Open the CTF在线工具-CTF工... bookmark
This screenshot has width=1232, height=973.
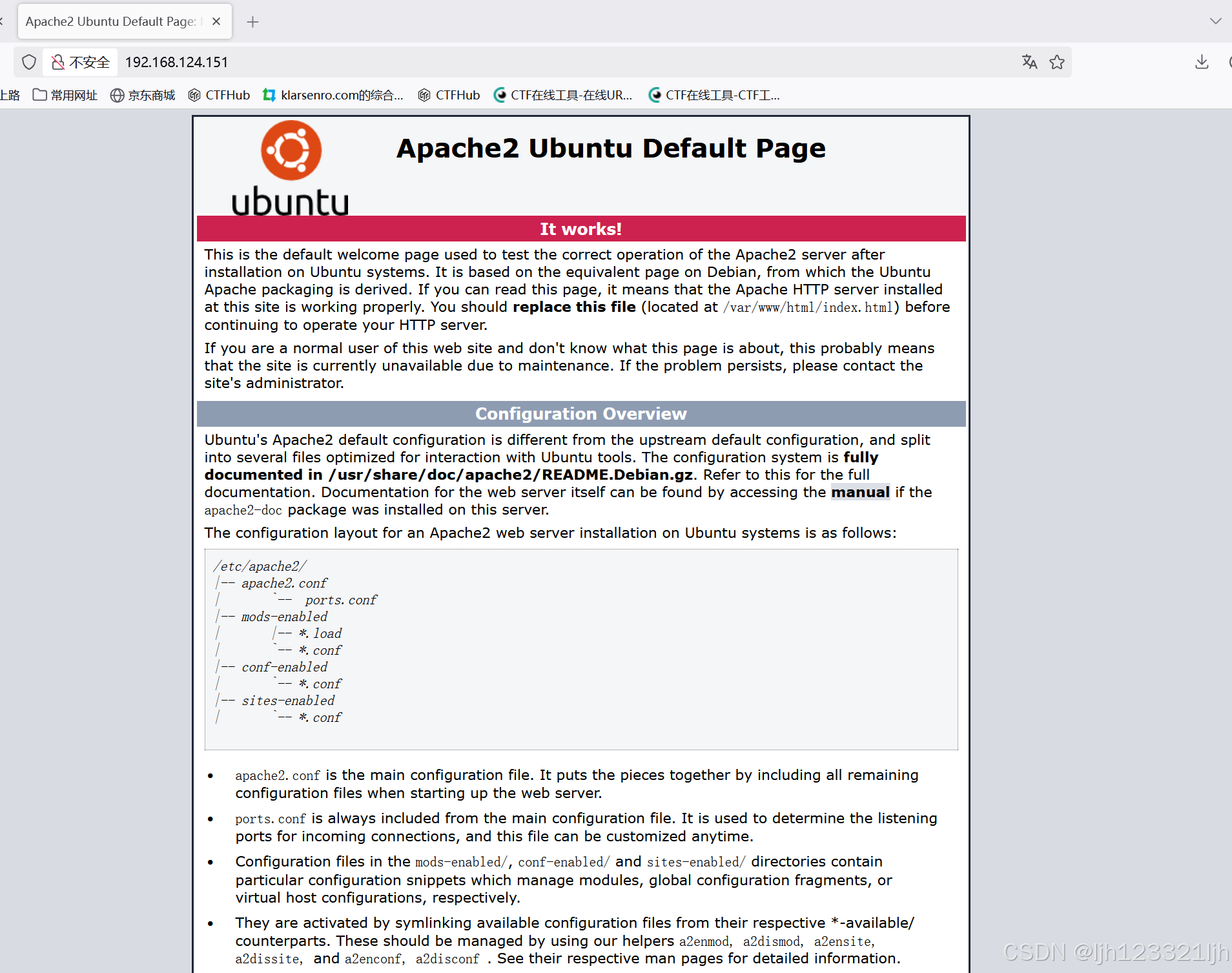(x=714, y=95)
